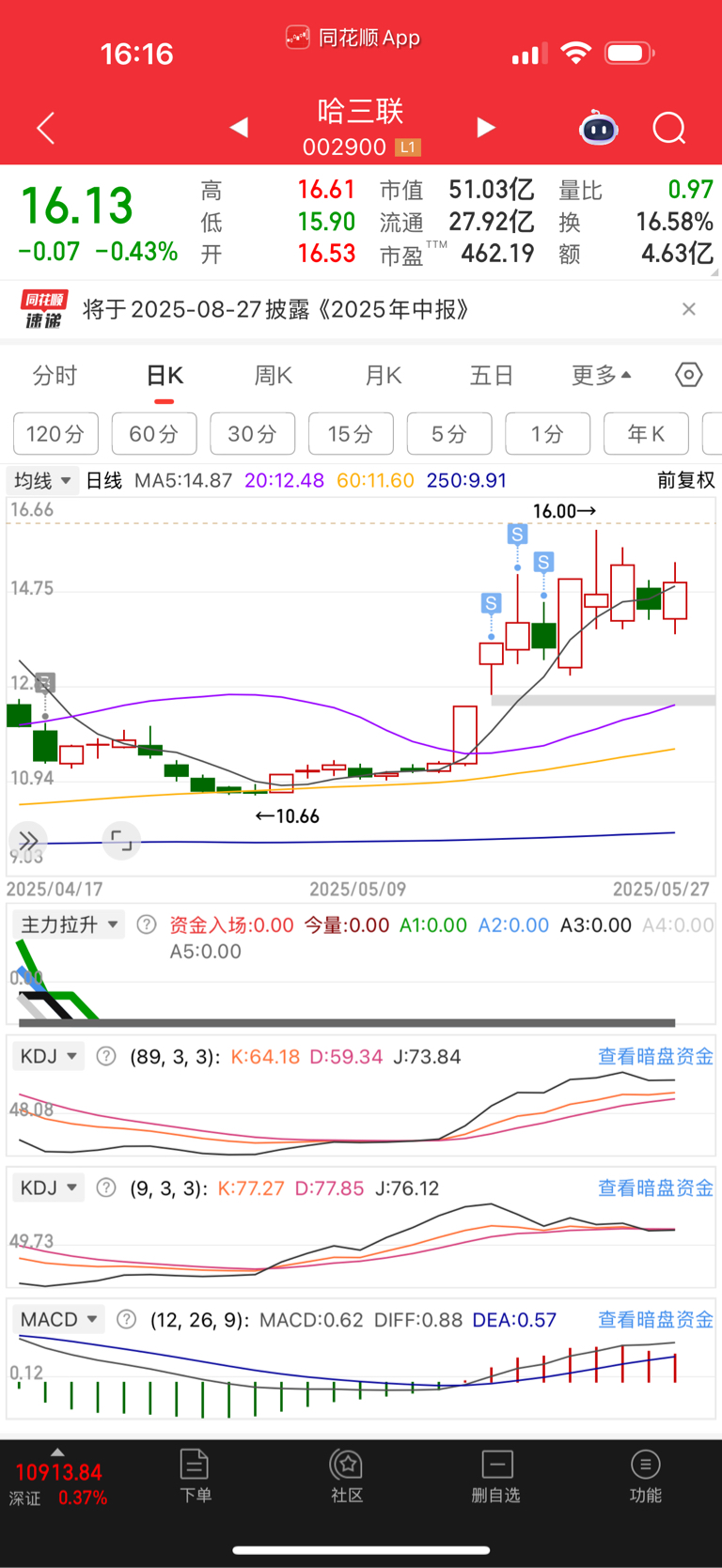The image size is (722, 1568).
Task: Open the 同花顺速递 news logo
Action: click(43, 310)
